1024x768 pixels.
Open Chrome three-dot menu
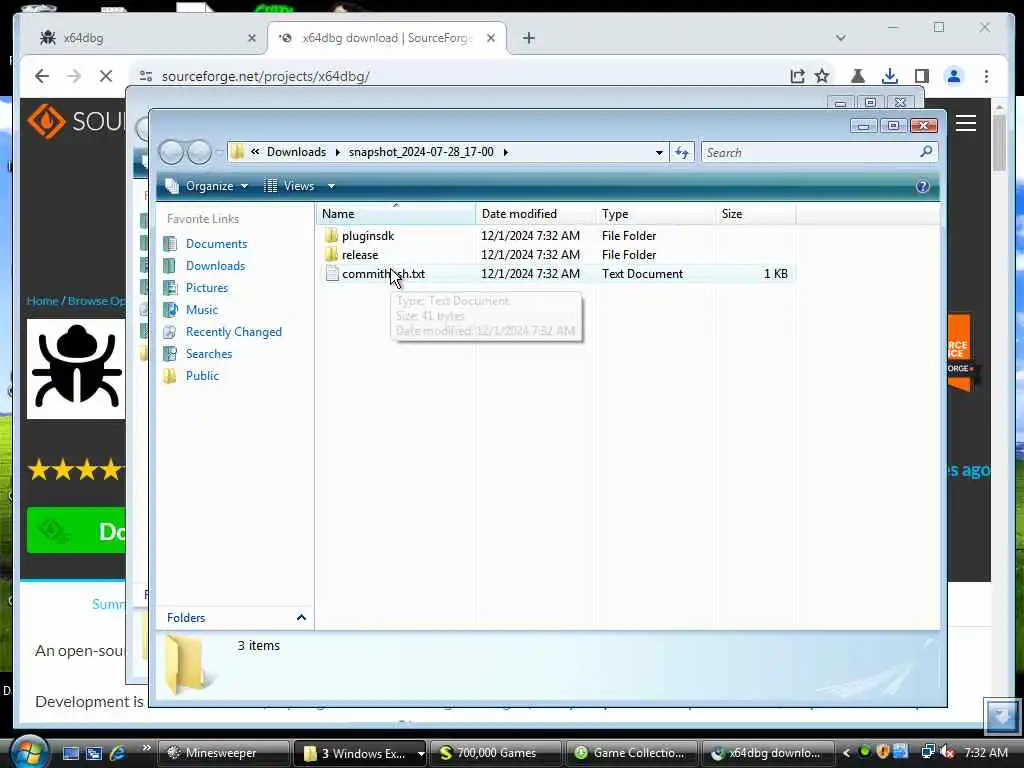pos(986,76)
